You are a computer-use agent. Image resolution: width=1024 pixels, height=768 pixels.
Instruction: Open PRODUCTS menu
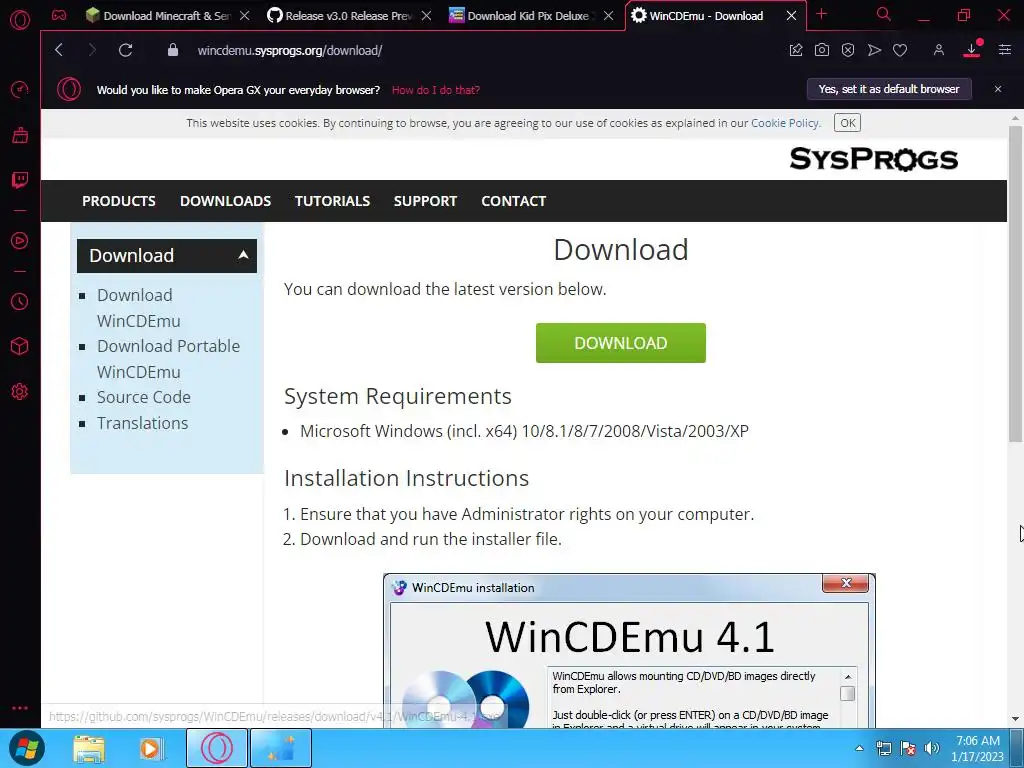pos(119,201)
